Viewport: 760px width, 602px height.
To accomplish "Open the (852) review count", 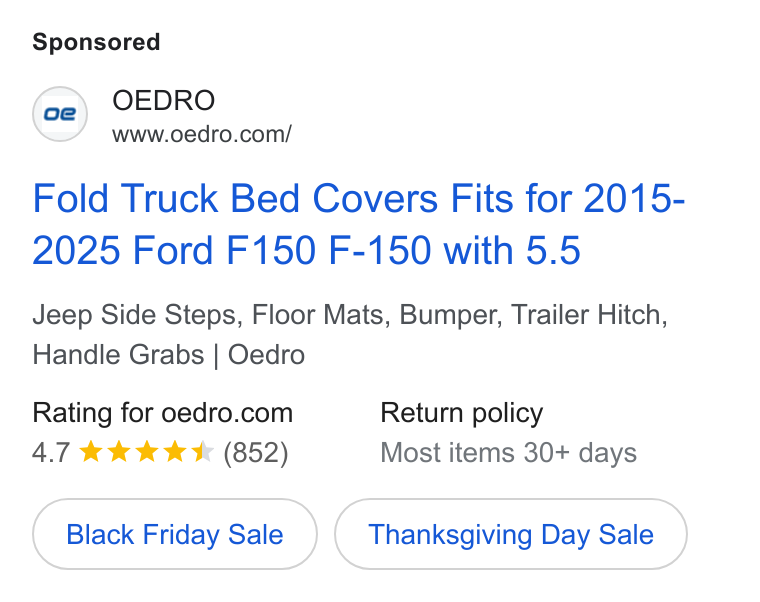I will (256, 453).
